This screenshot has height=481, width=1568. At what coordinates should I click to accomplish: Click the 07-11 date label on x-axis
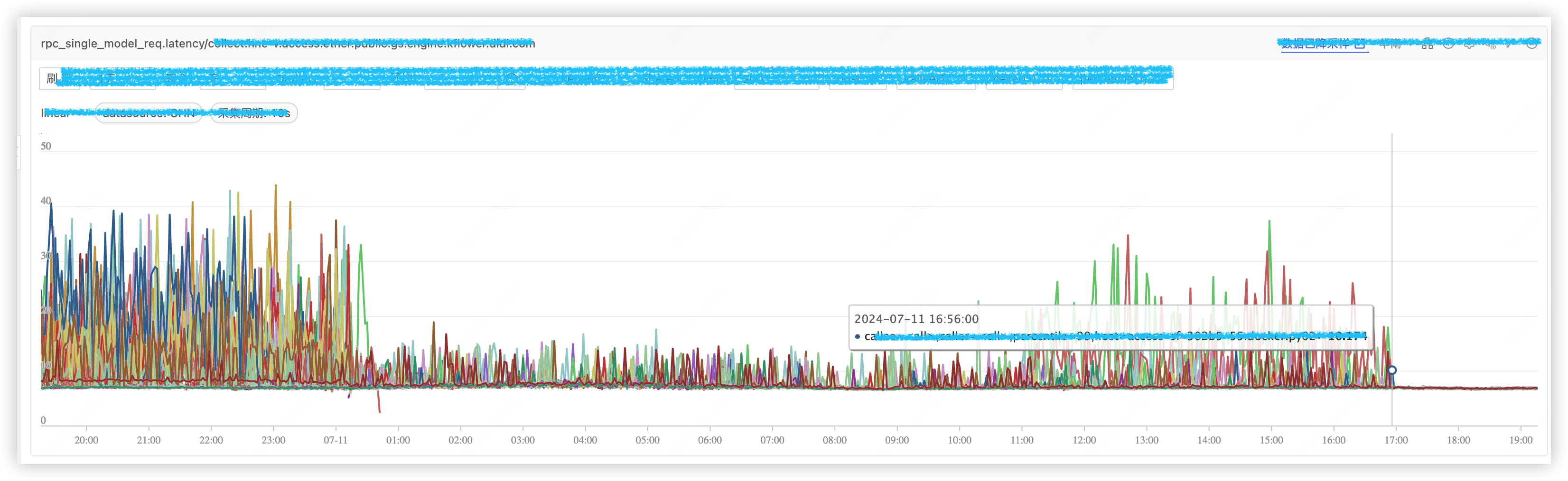[336, 440]
